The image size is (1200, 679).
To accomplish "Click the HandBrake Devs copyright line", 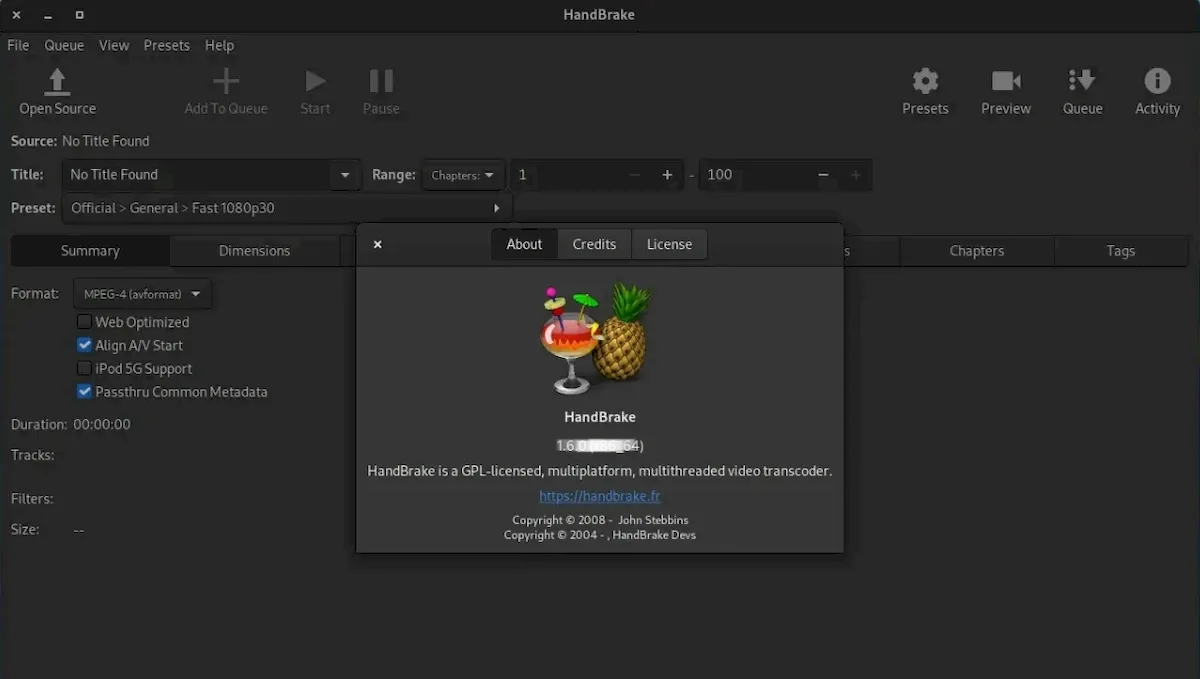I will [600, 535].
